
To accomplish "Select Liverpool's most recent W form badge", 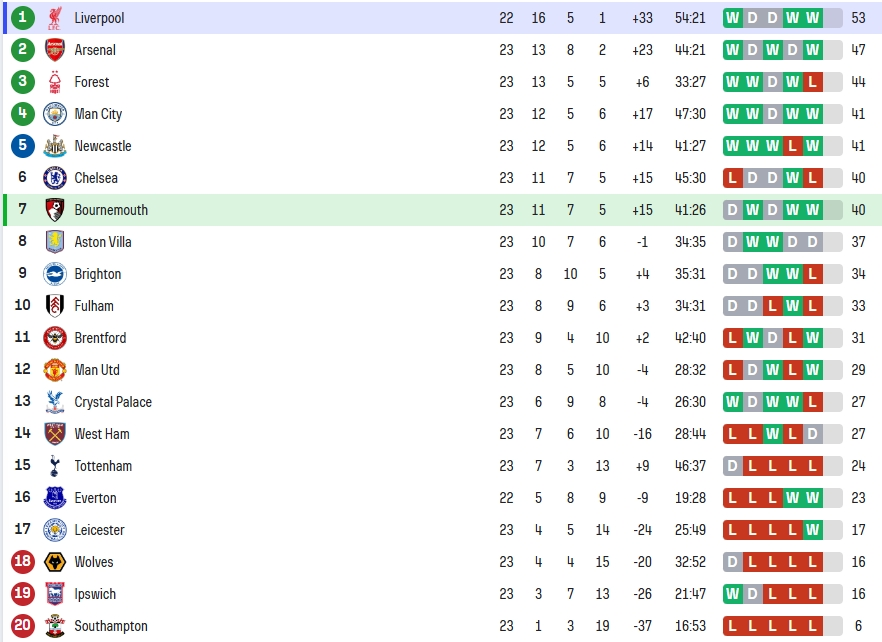I will [x=812, y=18].
